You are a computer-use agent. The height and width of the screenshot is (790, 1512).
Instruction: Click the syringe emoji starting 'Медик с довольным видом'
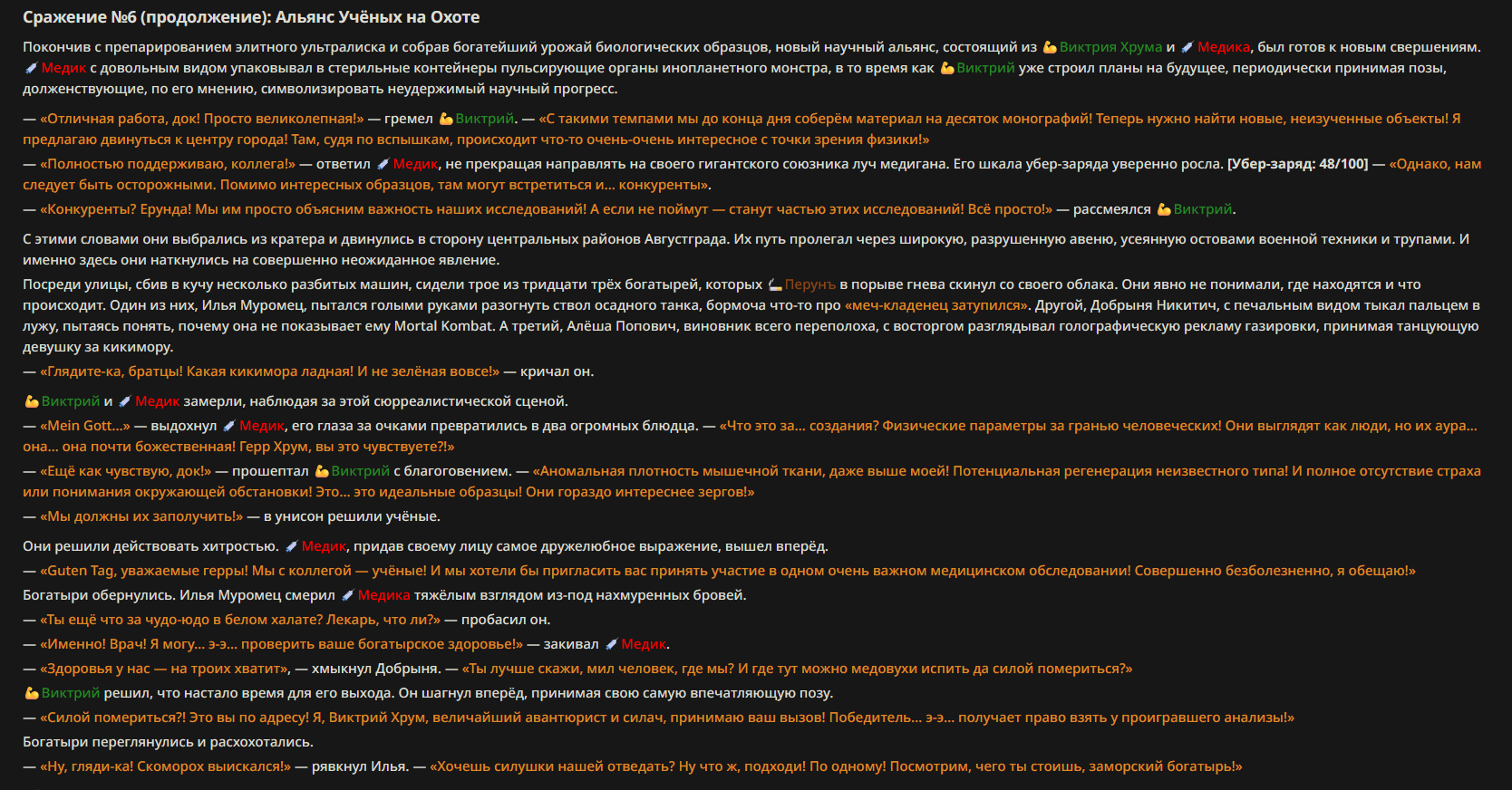coord(31,68)
